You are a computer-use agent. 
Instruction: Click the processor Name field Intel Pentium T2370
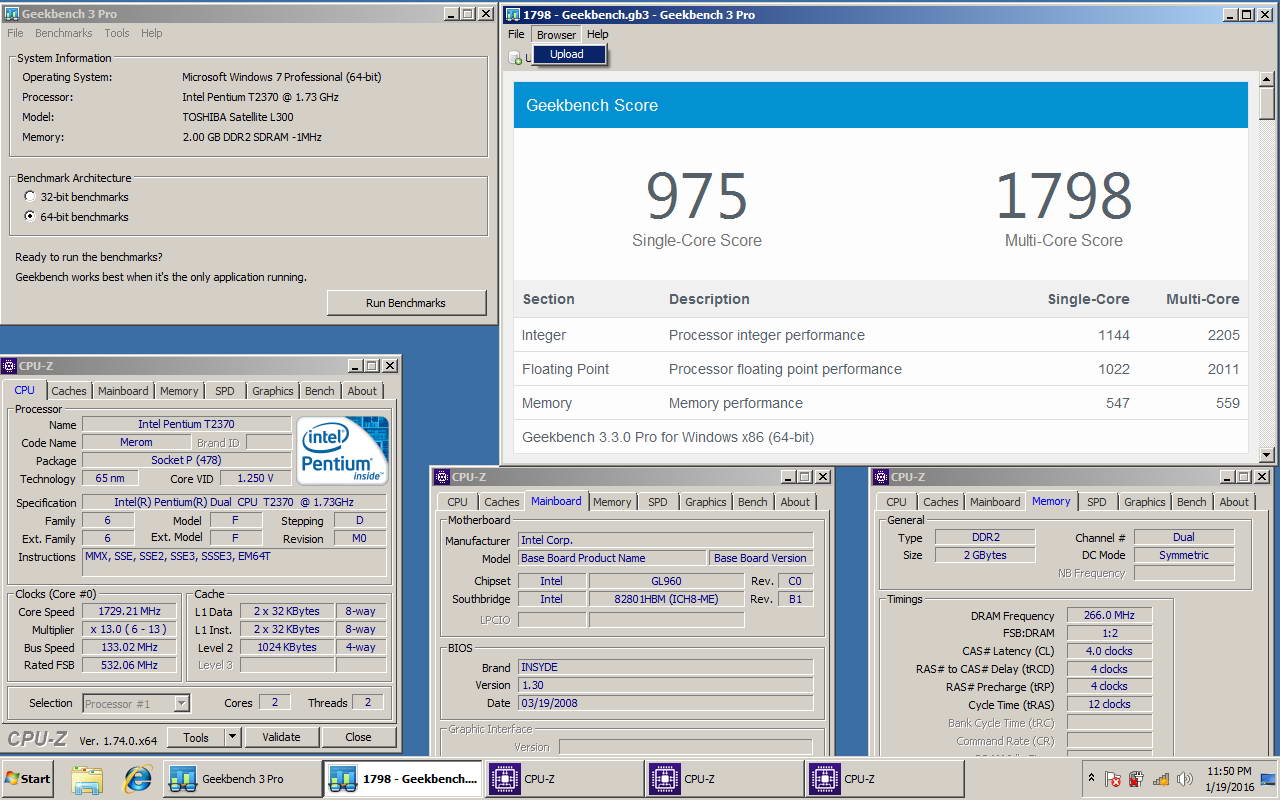pyautogui.click(x=186, y=424)
